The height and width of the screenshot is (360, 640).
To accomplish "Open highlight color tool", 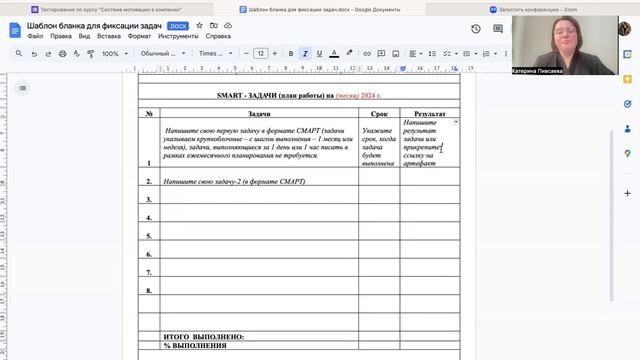I will [x=349, y=53].
